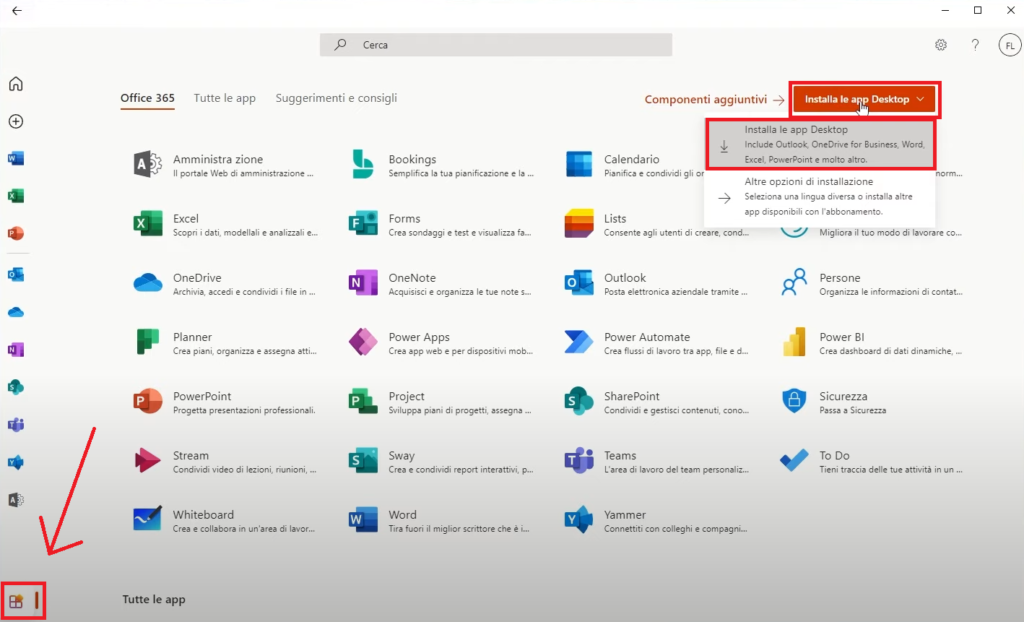Open OneNote from the left sidebar
The height and width of the screenshot is (622, 1024).
(x=16, y=350)
